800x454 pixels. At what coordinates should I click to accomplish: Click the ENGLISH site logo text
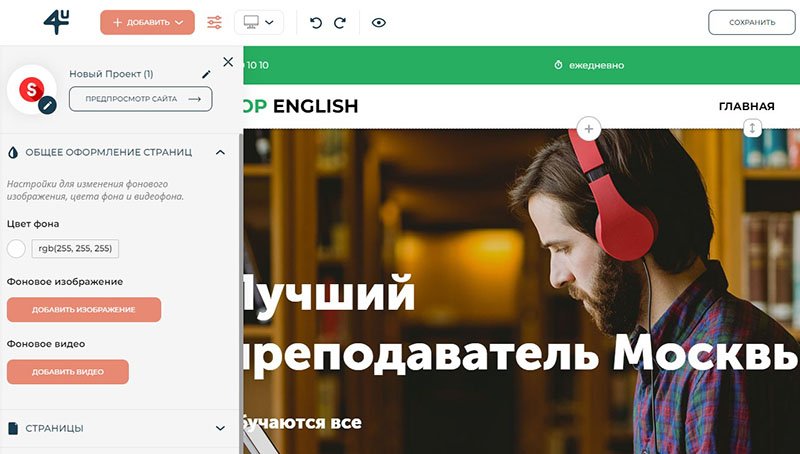click(315, 106)
